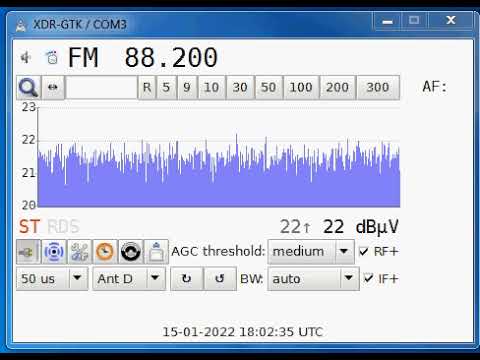Toggle the ST stereo indicator

[29, 227]
